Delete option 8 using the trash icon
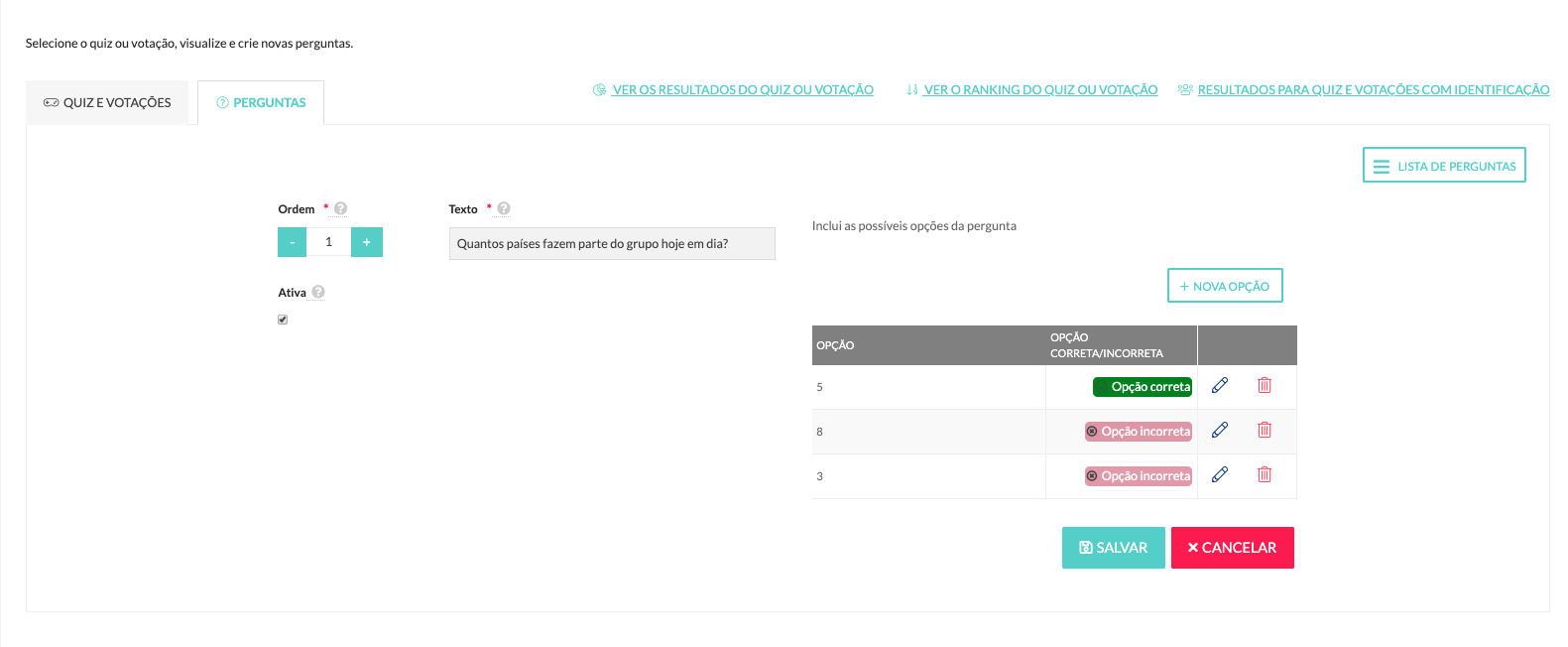 pos(1265,430)
